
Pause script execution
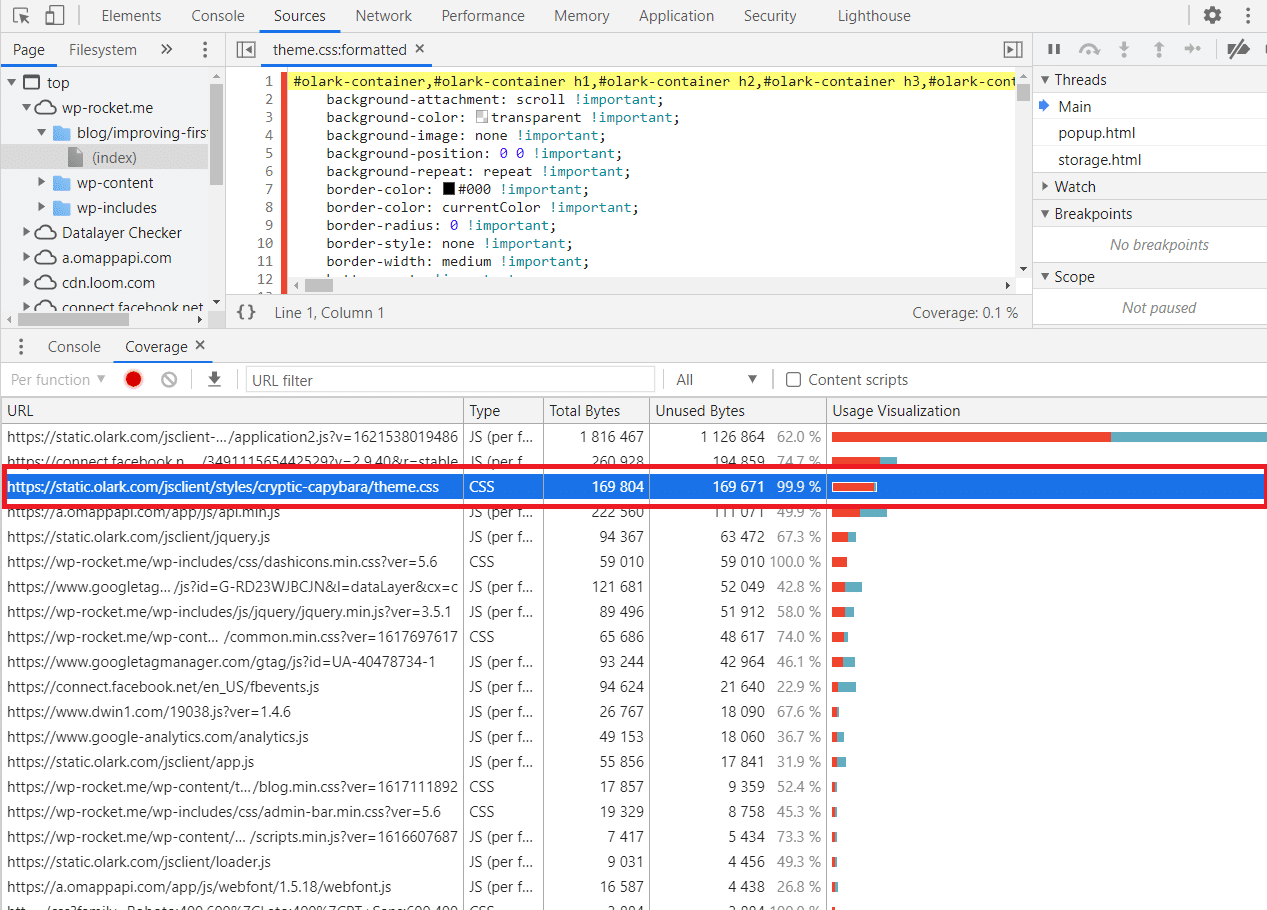click(1054, 49)
